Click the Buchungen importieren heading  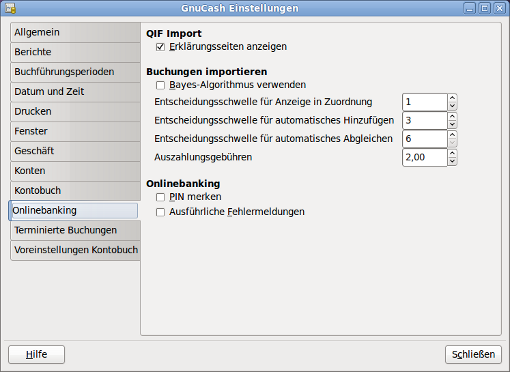tap(207, 72)
